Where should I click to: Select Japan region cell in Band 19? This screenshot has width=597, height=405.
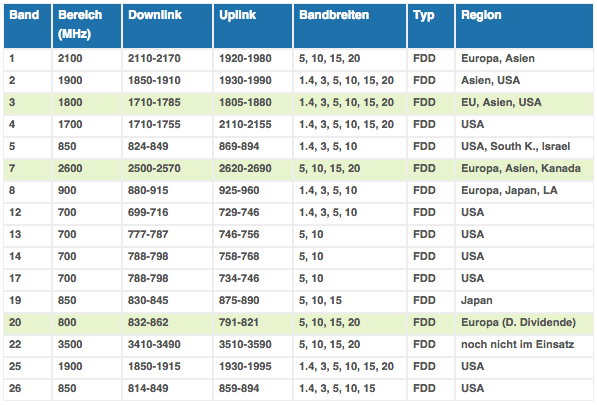tap(477, 300)
